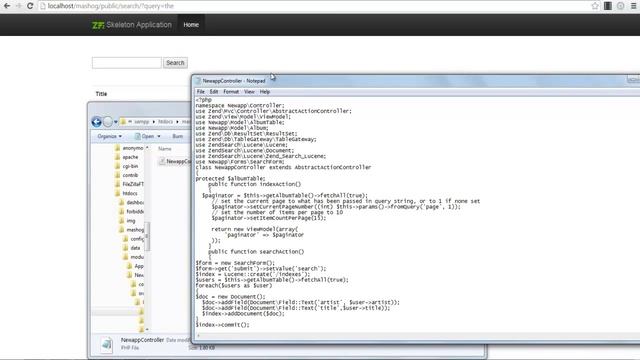640x360 pixels.
Task: Select config folder in Explorer tree
Action: pos(133,239)
